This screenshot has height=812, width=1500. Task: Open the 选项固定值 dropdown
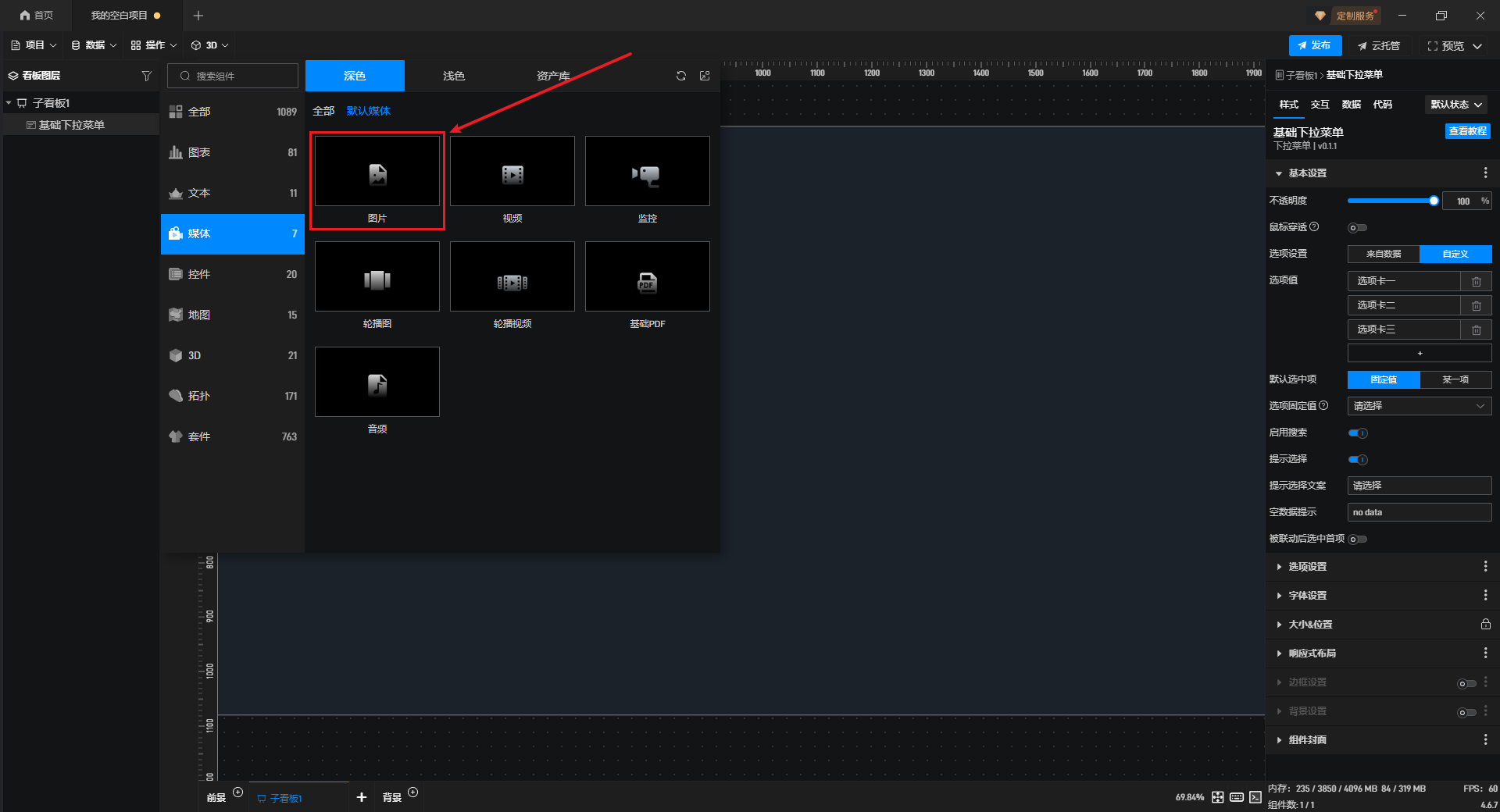click(1419, 406)
